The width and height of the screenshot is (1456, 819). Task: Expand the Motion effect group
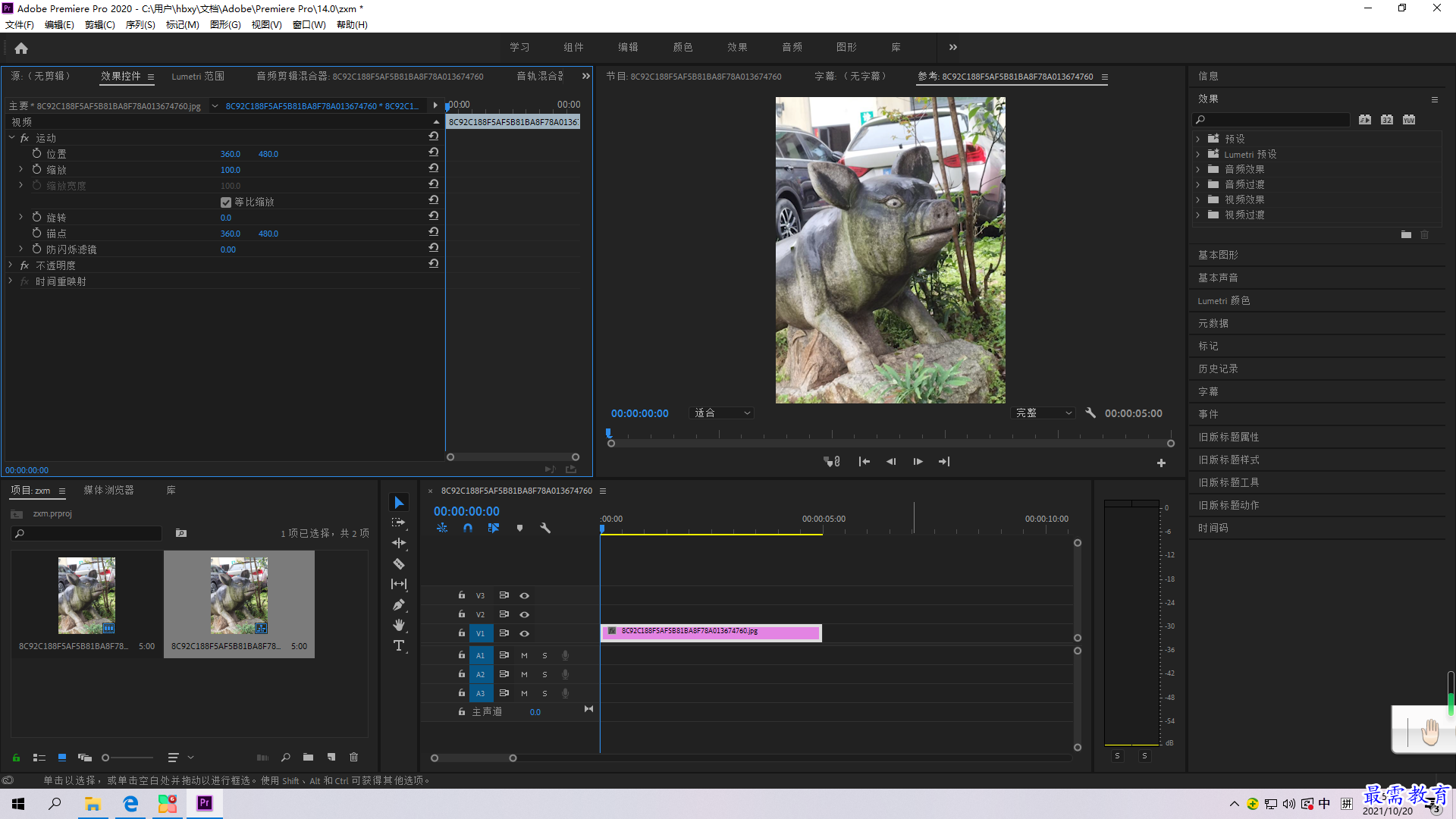(11, 137)
